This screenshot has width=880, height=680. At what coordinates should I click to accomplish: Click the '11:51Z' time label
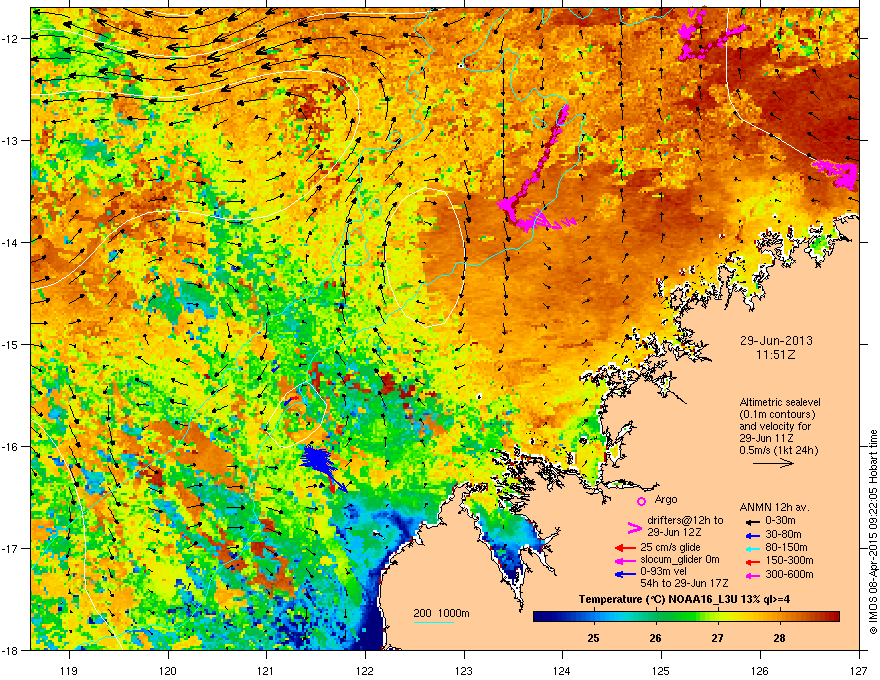pos(776,355)
